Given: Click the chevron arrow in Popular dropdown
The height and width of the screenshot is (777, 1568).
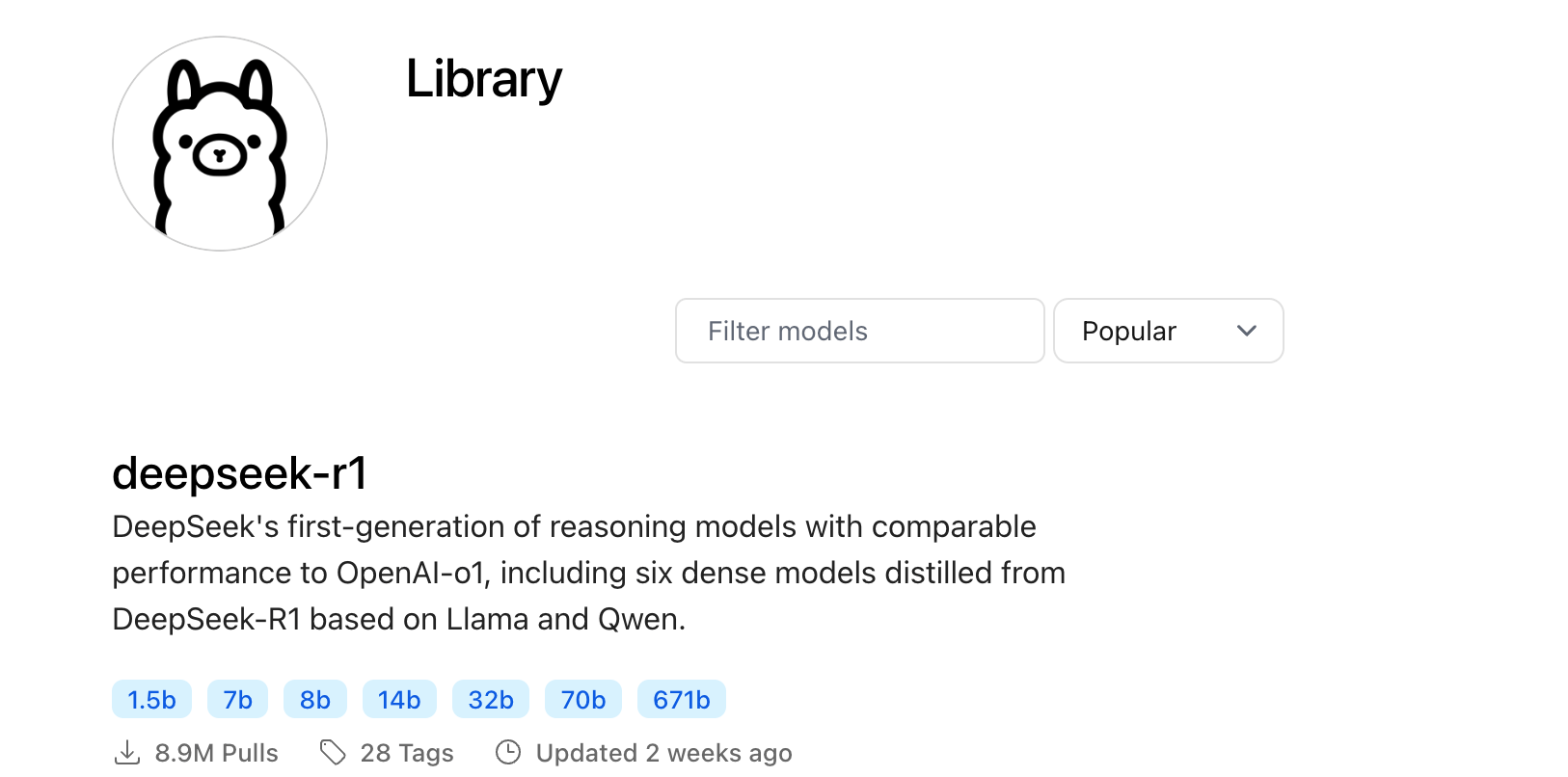Looking at the screenshot, I should [x=1246, y=331].
